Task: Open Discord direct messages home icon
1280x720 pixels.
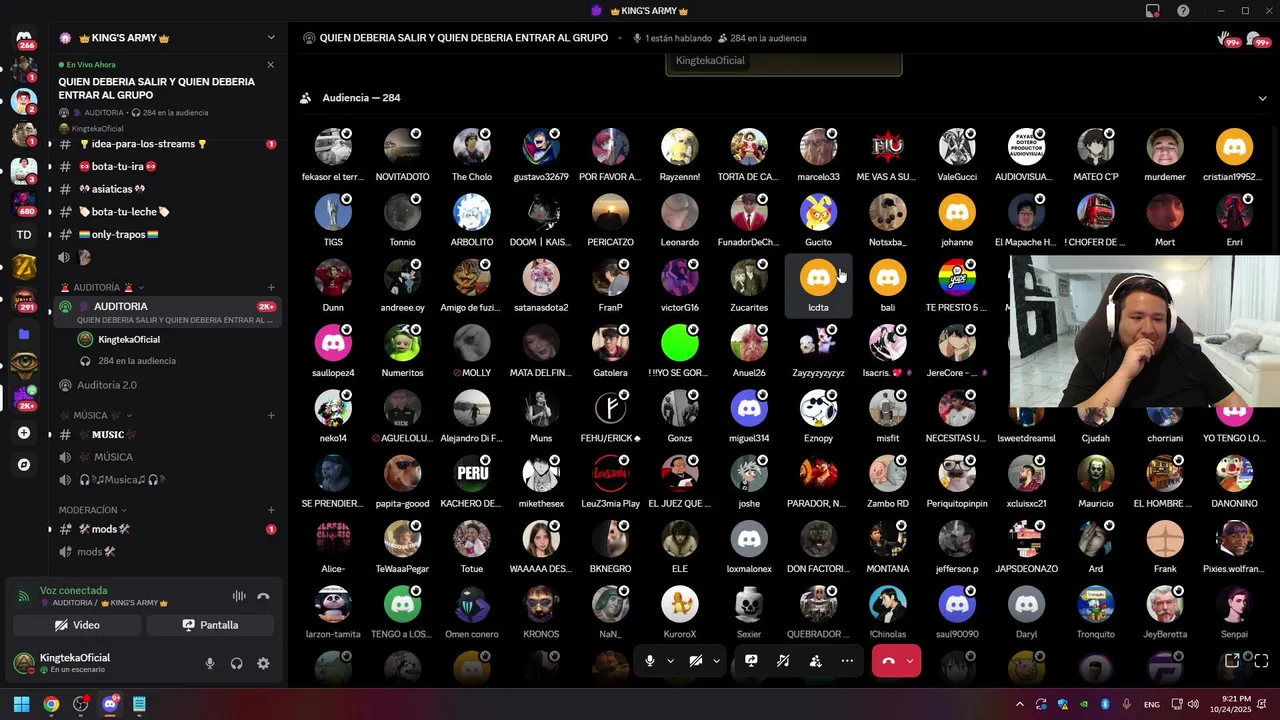Action: pos(24,37)
